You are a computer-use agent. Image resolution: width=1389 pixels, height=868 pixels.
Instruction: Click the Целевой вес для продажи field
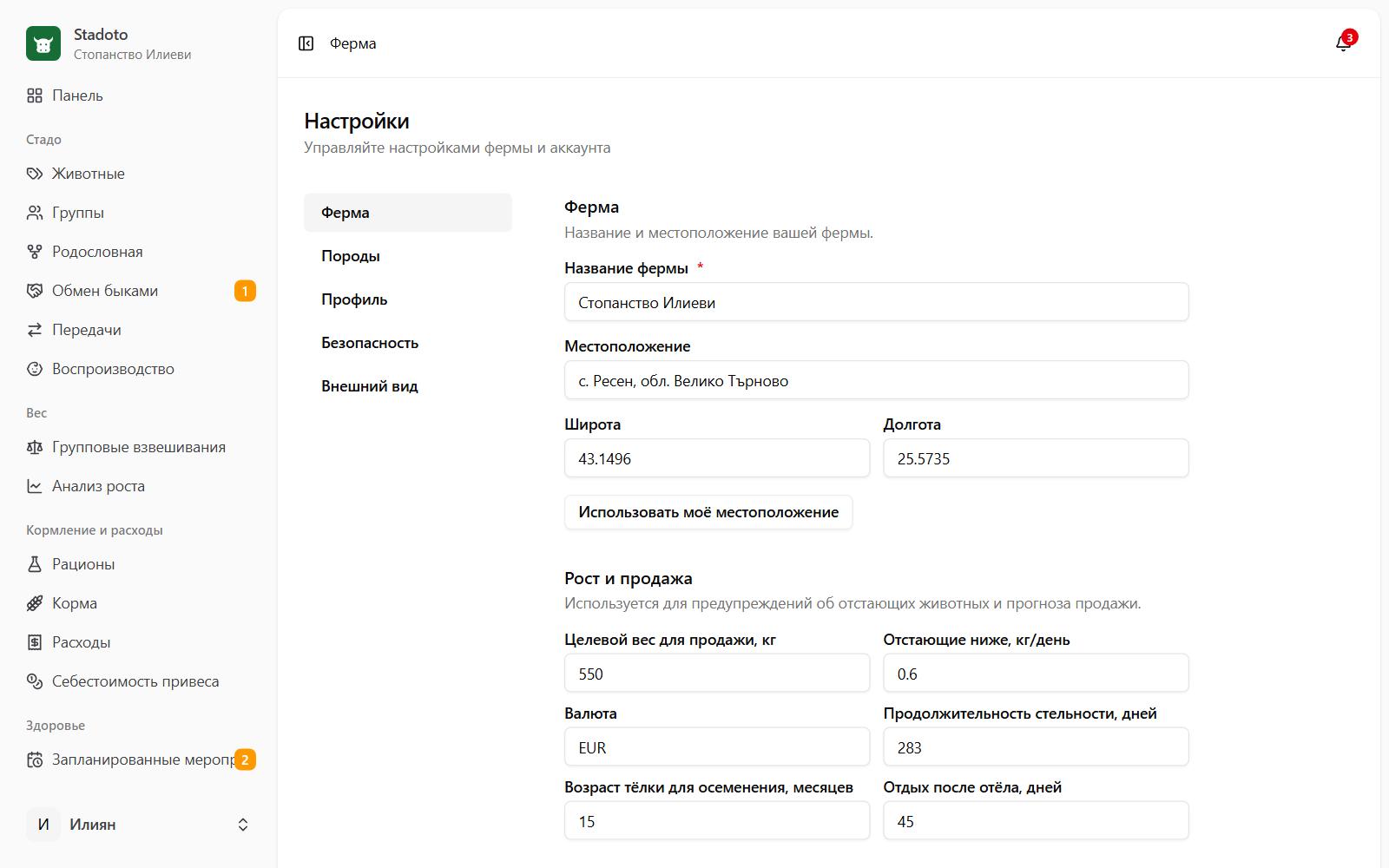coord(717,674)
